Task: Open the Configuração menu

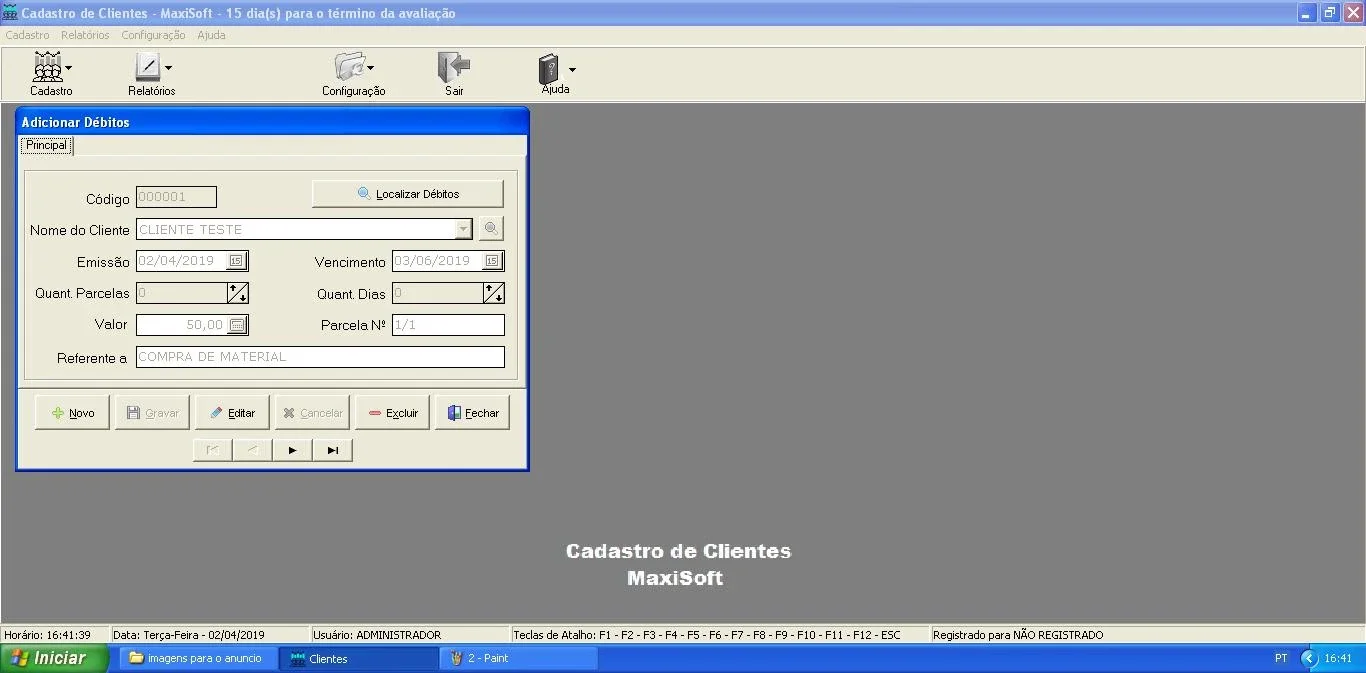Action: pyautogui.click(x=153, y=35)
